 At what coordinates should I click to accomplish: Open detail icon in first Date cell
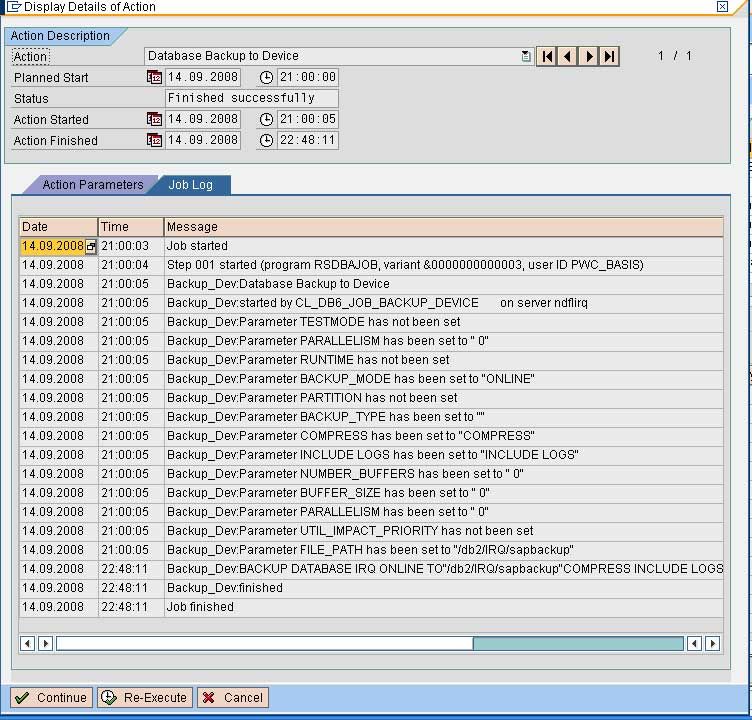[91, 247]
